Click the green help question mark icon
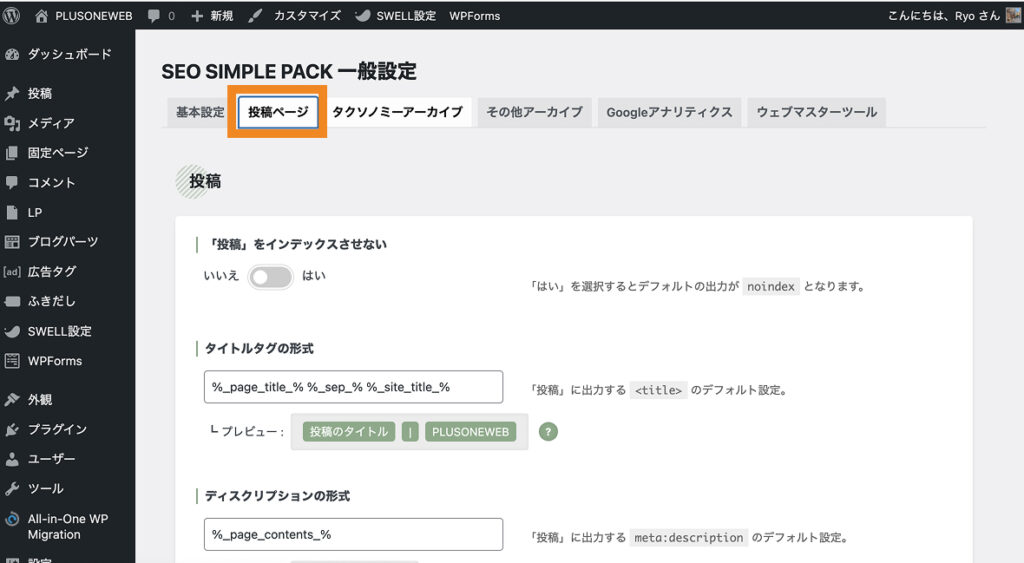 [x=548, y=432]
